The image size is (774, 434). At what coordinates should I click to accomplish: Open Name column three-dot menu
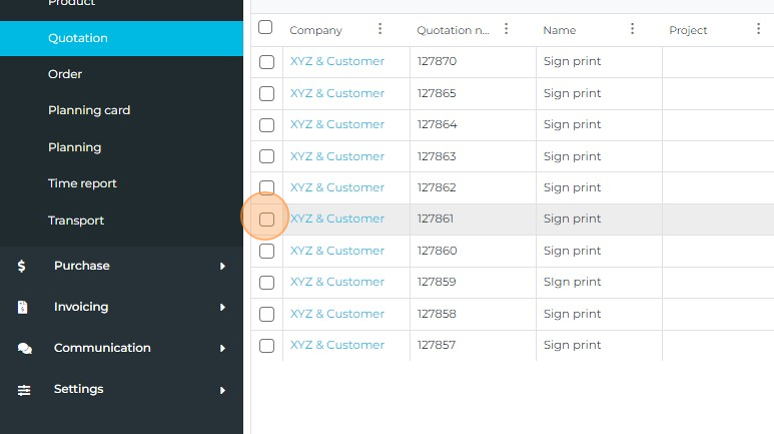coord(632,29)
